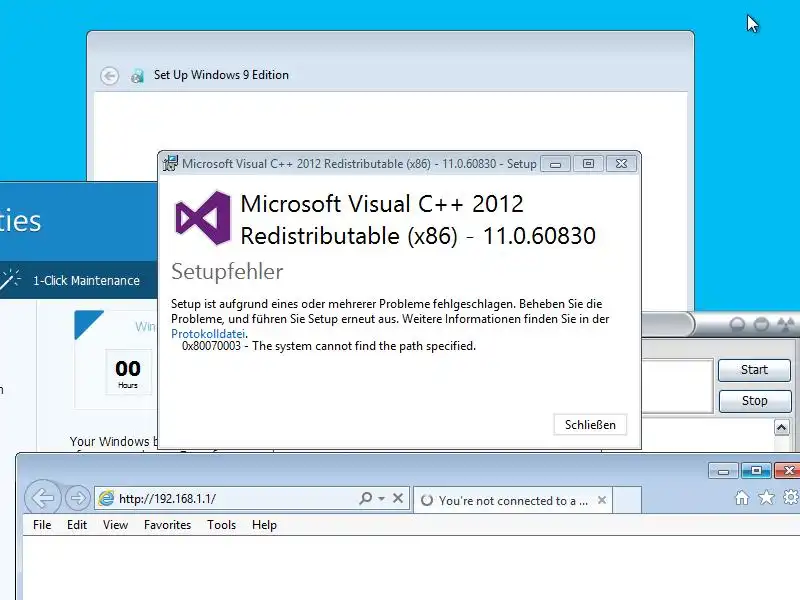Maximize the Visual C++ setup dialog

[588, 164]
